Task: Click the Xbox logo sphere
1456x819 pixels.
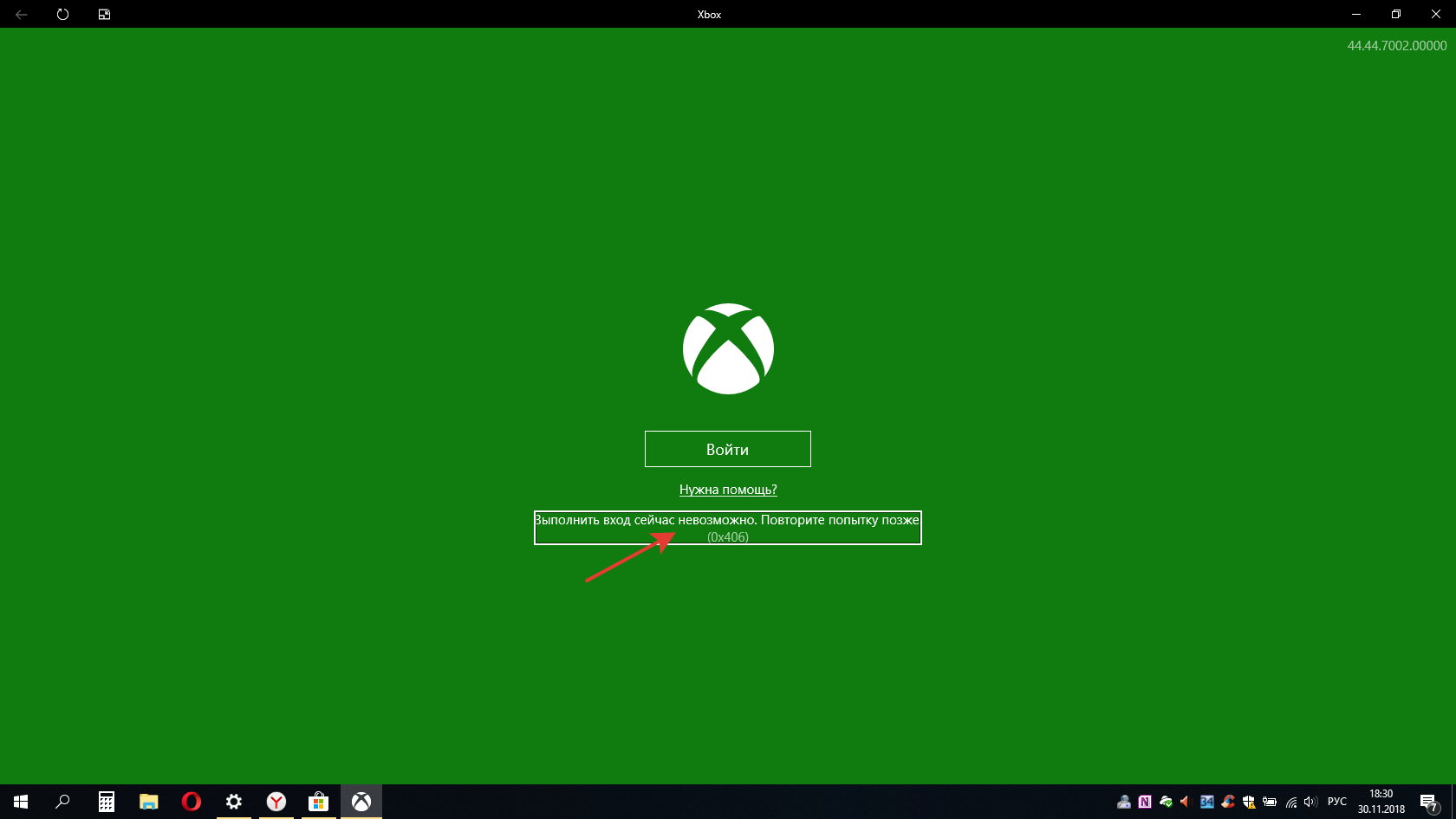Action: point(728,348)
